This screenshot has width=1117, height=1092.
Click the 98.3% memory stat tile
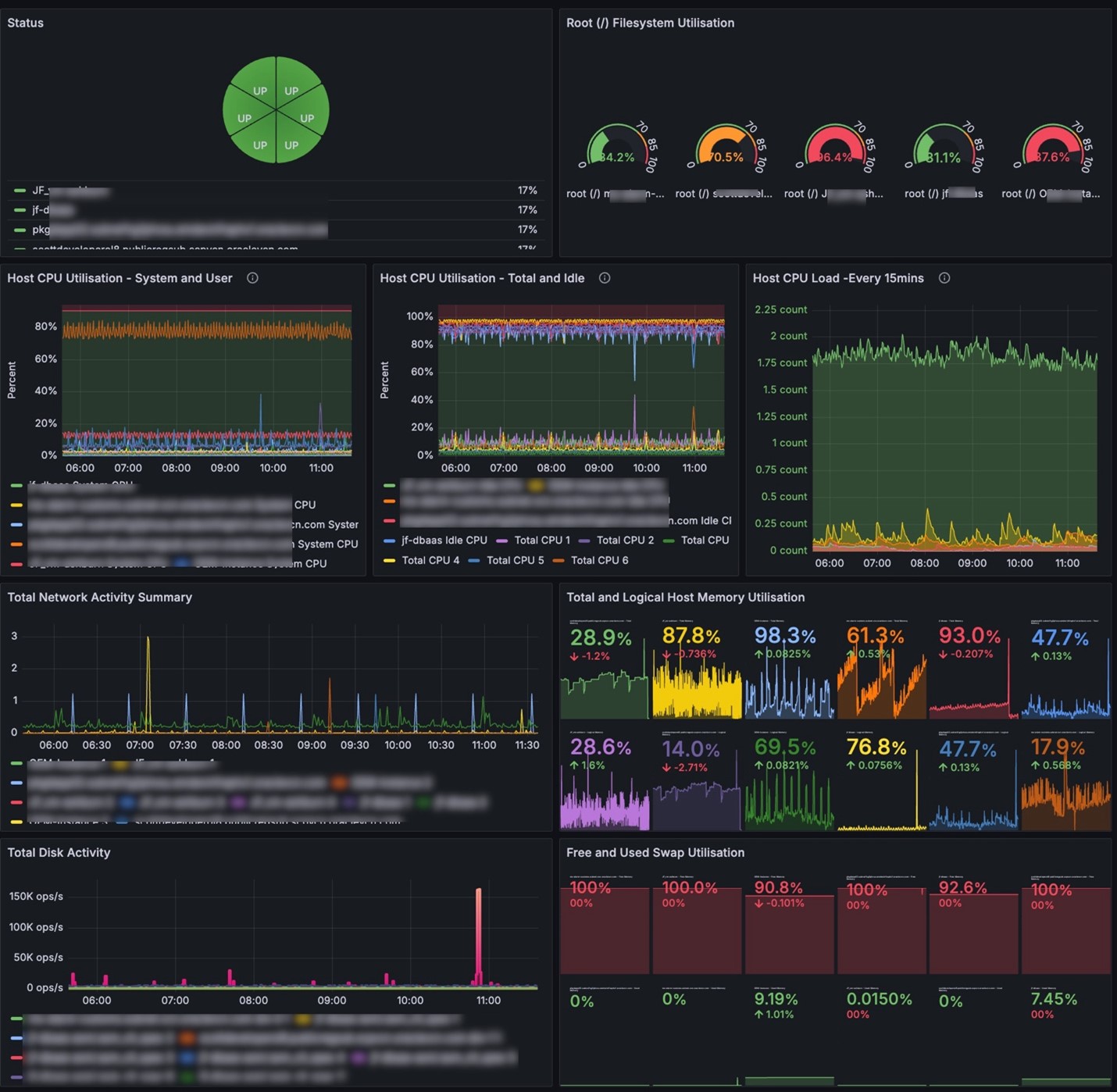point(790,669)
